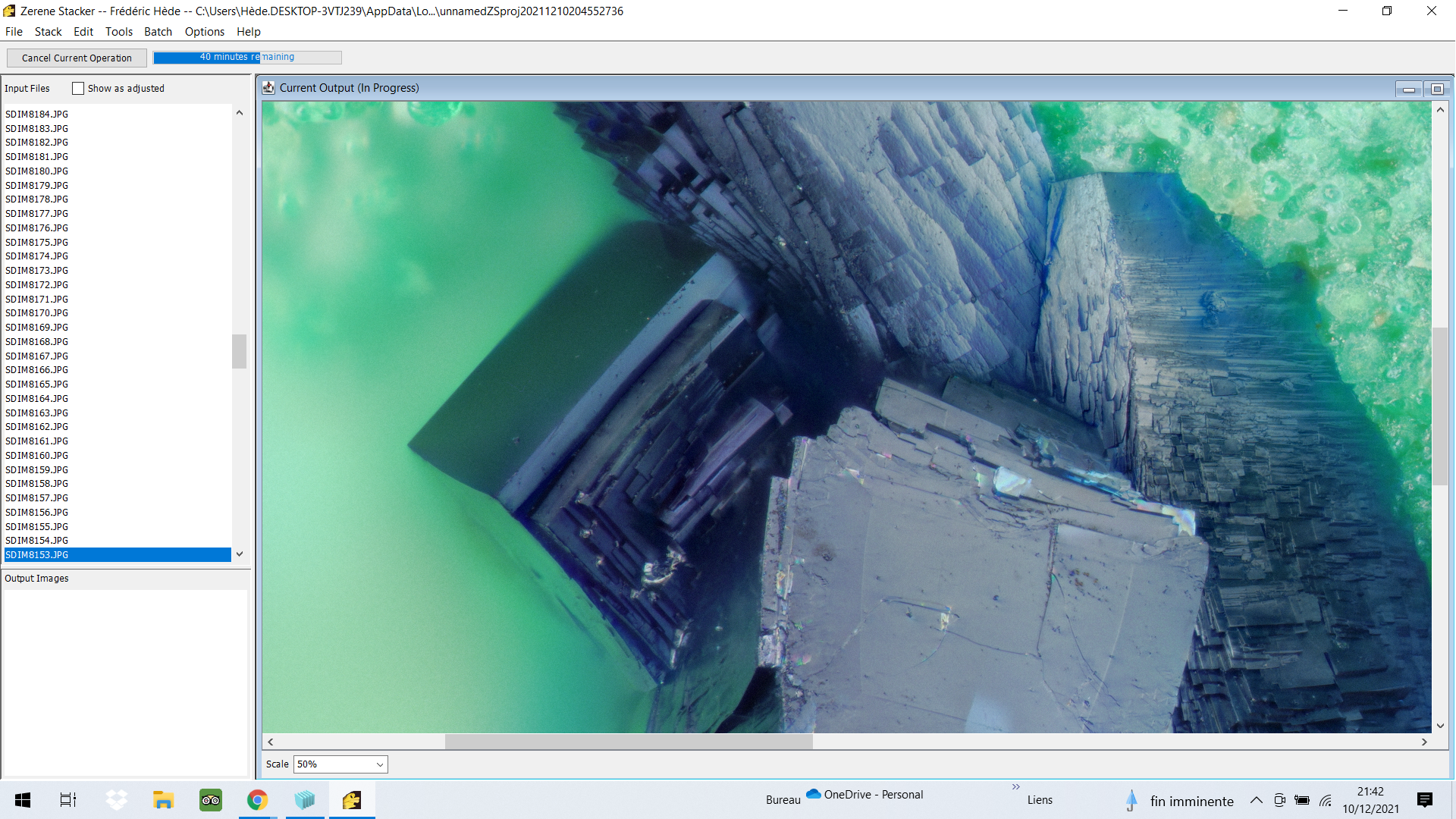Minimize the Current Output inner panel

pyautogui.click(x=1409, y=89)
